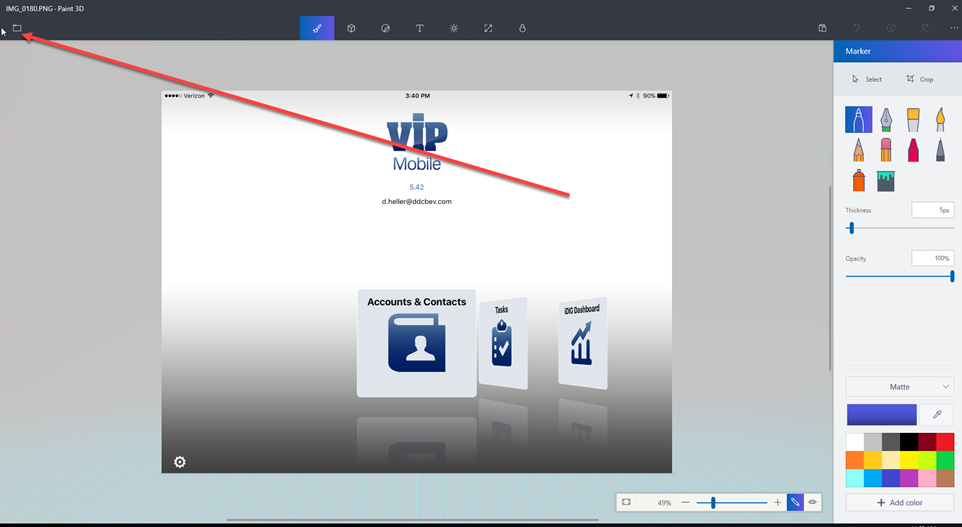The height and width of the screenshot is (527, 962).
Task: Click the Thickness slider handle
Action: [x=851, y=228]
